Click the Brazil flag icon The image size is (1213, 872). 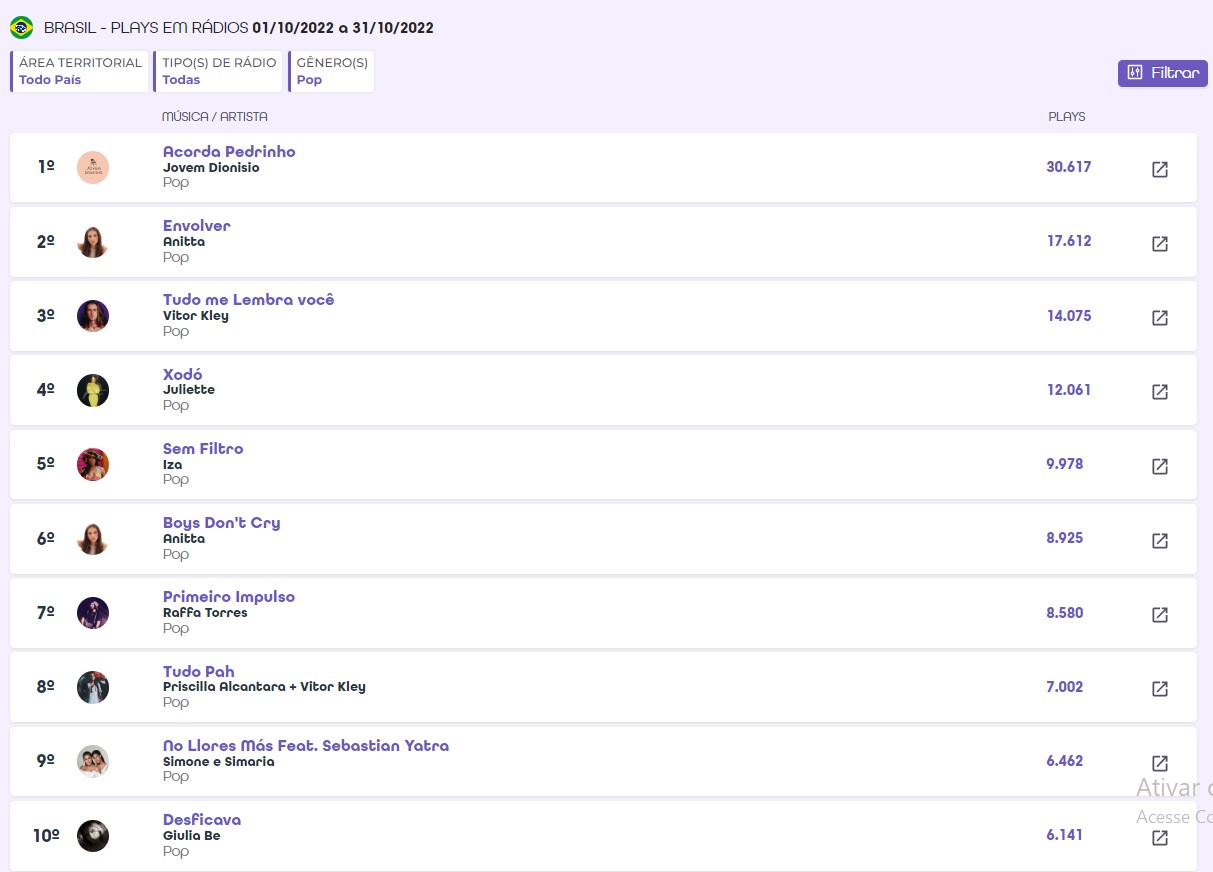click(21, 27)
